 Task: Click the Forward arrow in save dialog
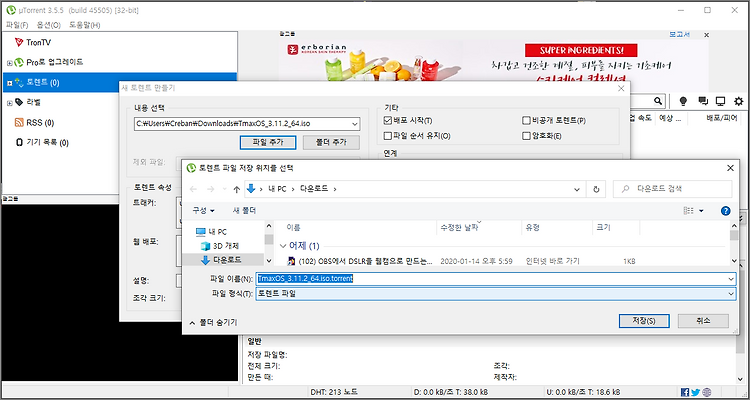tap(211, 189)
